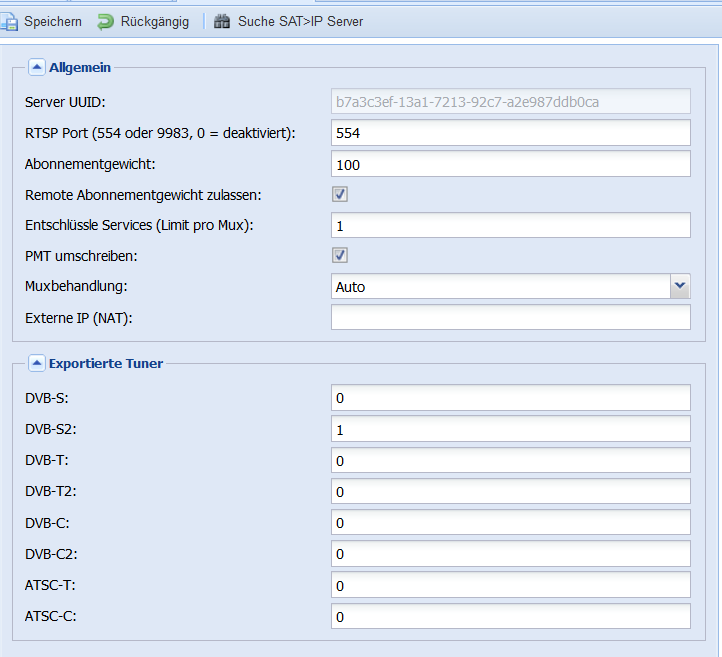Viewport: 722px width, 657px height.
Task: Click the Rückgängig button label
Action: (155, 22)
